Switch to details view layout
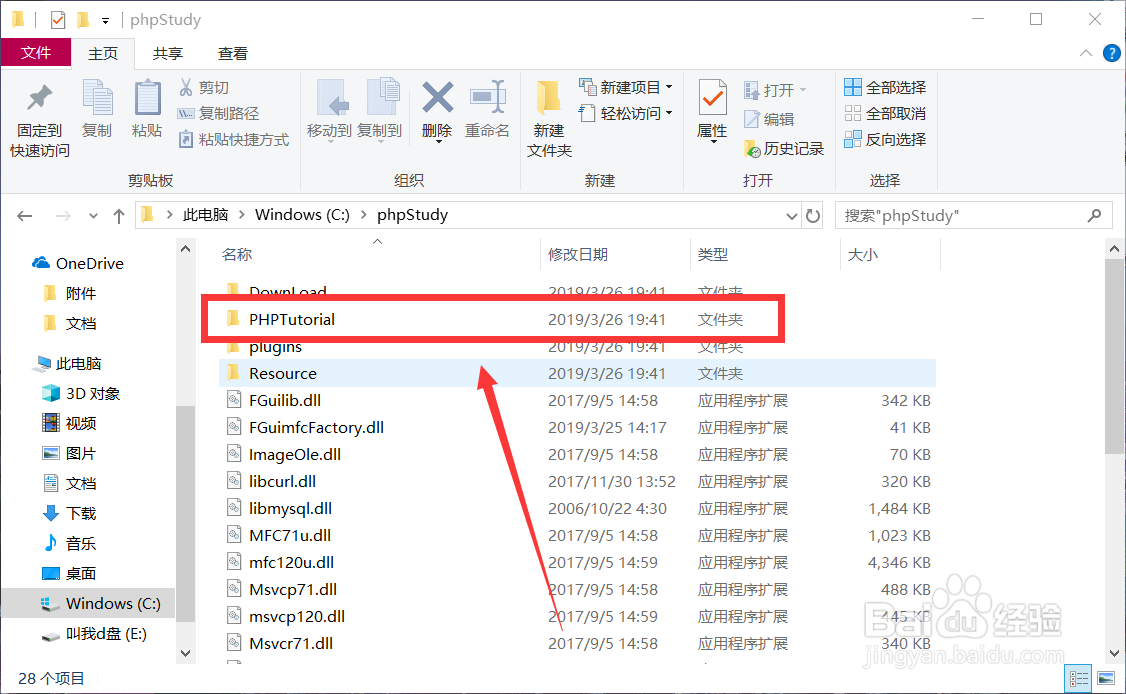The height and width of the screenshot is (694, 1126). point(1079,678)
